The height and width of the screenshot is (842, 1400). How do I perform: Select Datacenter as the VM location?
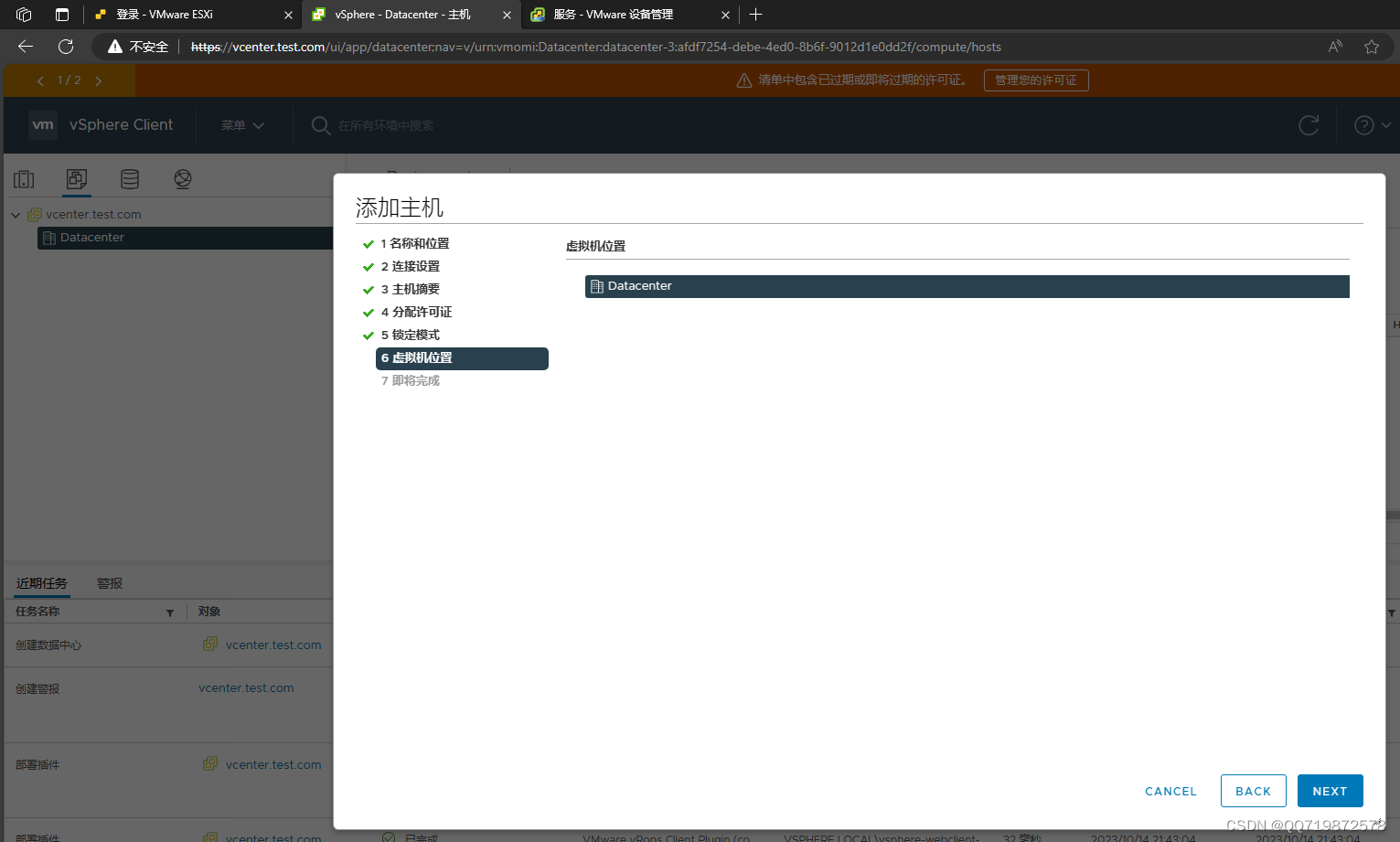967,286
